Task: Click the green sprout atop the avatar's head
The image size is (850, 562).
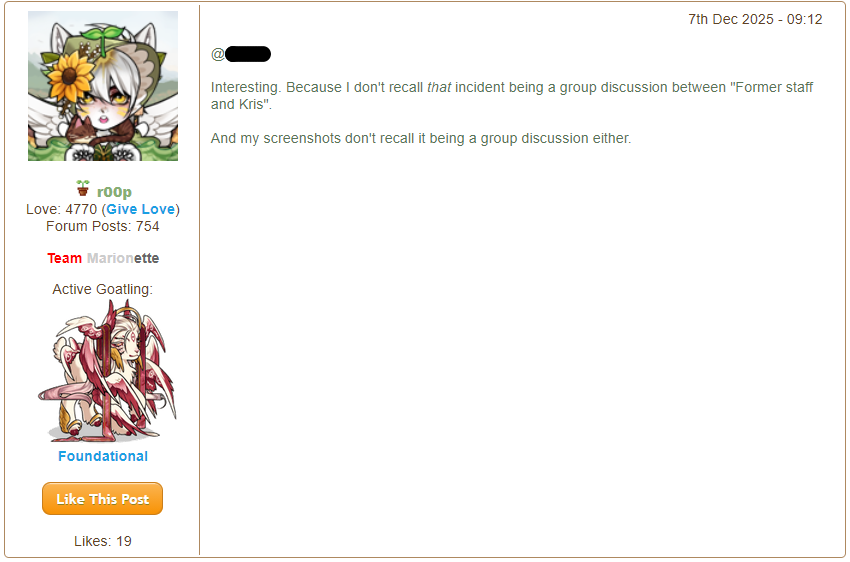Action: [x=99, y=35]
